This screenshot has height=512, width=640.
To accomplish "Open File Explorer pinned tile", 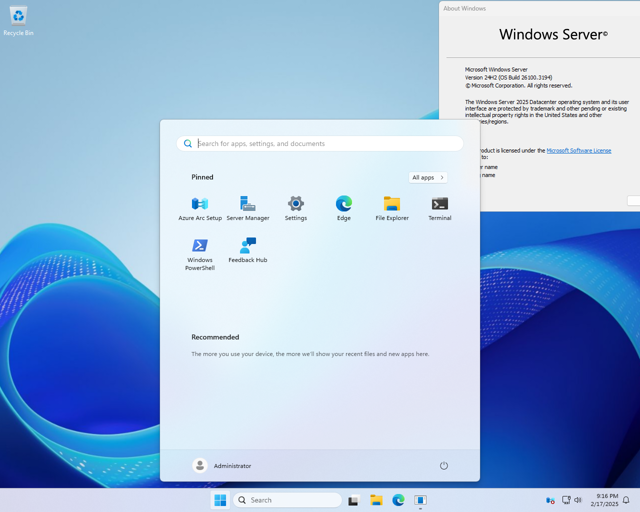I will click(x=392, y=208).
